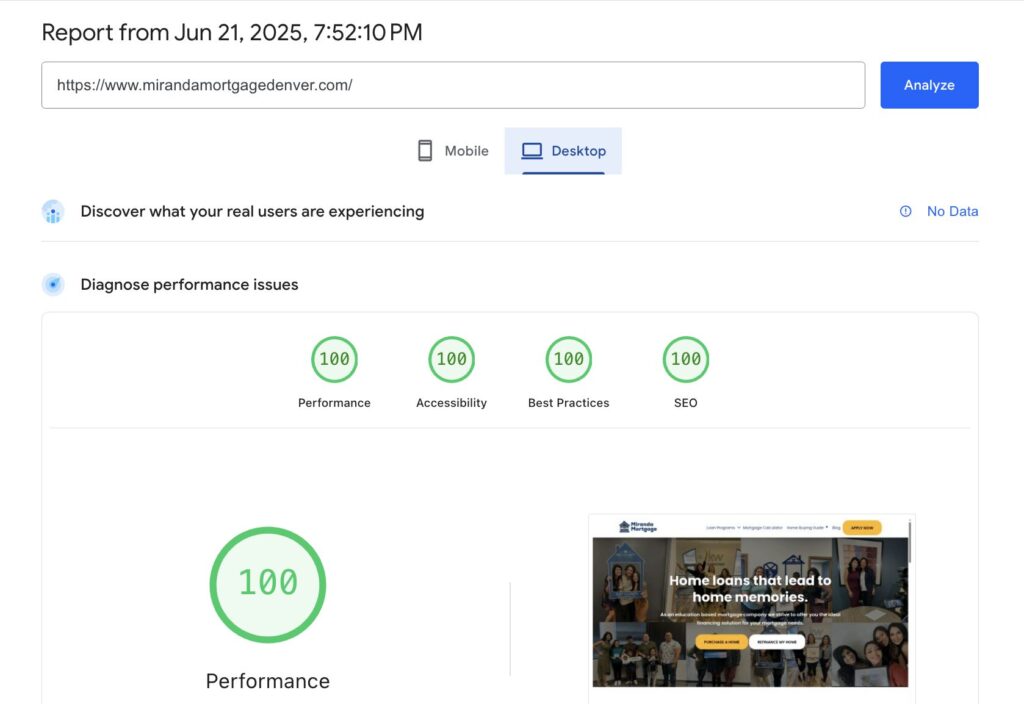Click the info icon beside No Data
The width and height of the screenshot is (1024, 704).
tap(905, 211)
